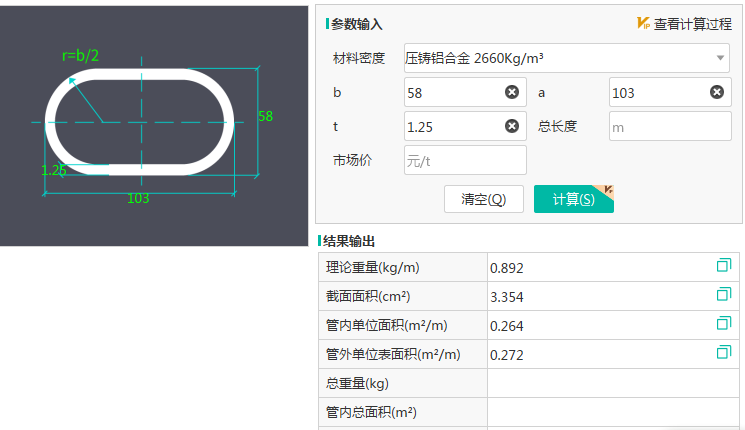The width and height of the screenshot is (745, 430).
Task: Click the 理论重量(kg/m) label
Action: [x=372, y=268]
